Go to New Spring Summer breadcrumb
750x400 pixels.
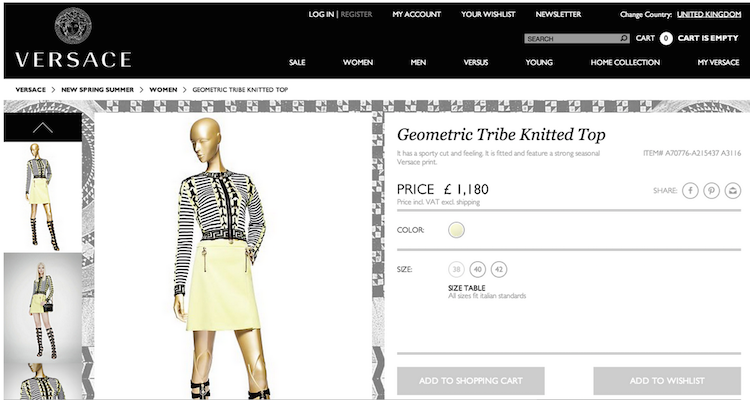pos(98,89)
